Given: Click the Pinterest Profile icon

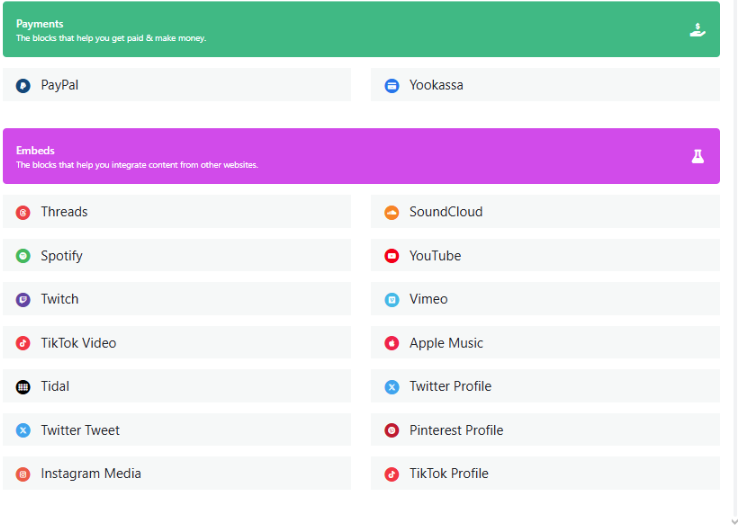Looking at the screenshot, I should 392,430.
